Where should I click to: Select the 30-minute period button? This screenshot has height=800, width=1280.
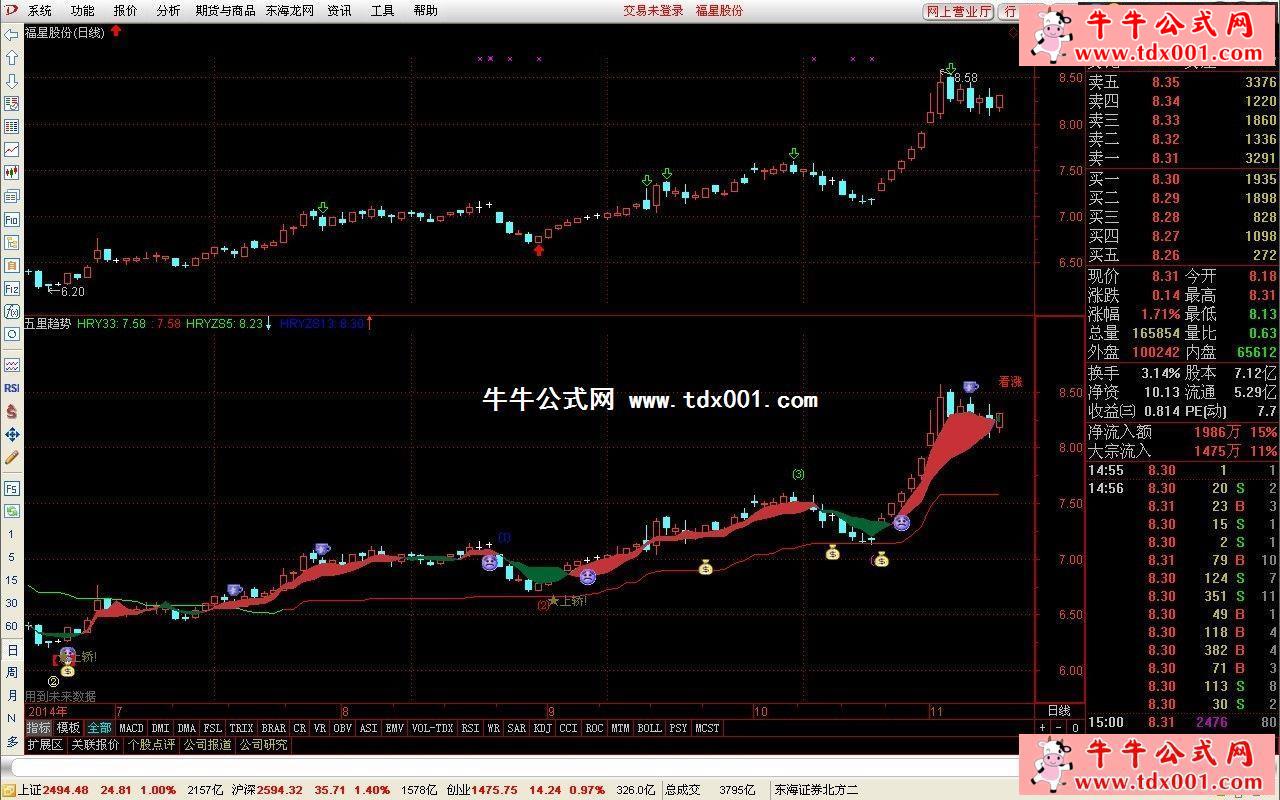point(12,603)
